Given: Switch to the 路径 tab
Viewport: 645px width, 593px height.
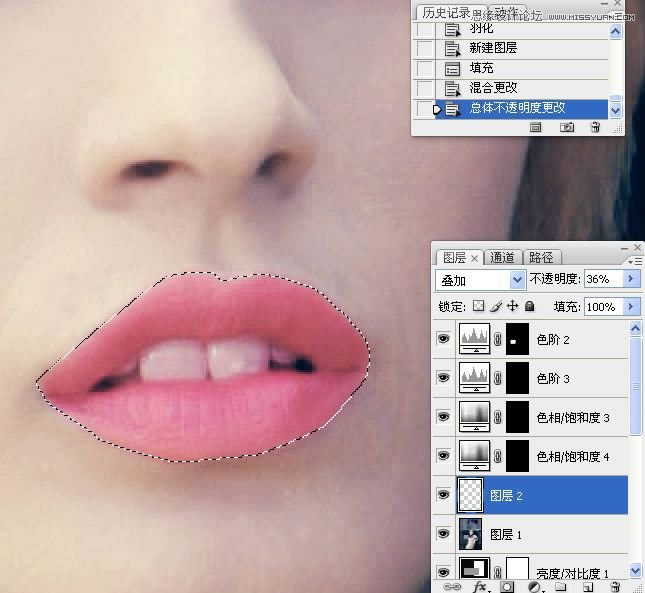Looking at the screenshot, I should 541,257.
